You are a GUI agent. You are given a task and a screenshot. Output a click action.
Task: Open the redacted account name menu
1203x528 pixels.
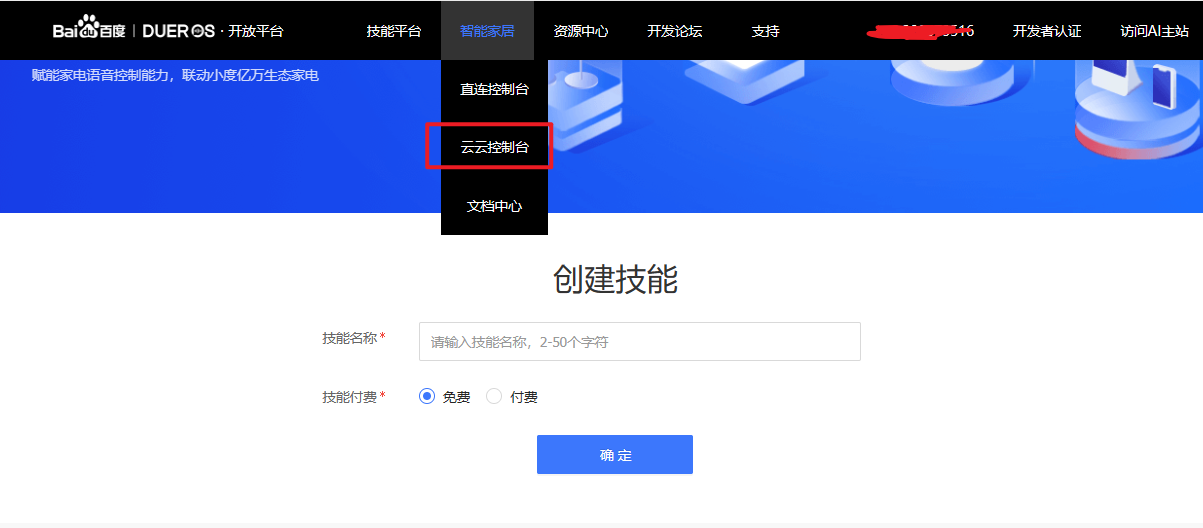920,31
